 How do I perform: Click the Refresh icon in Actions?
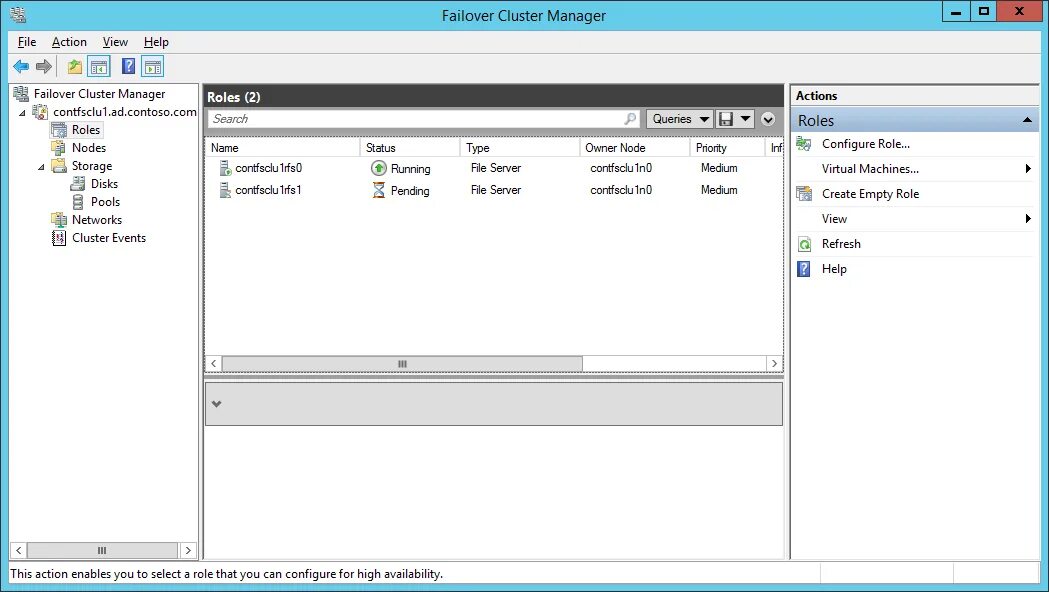pyautogui.click(x=804, y=244)
